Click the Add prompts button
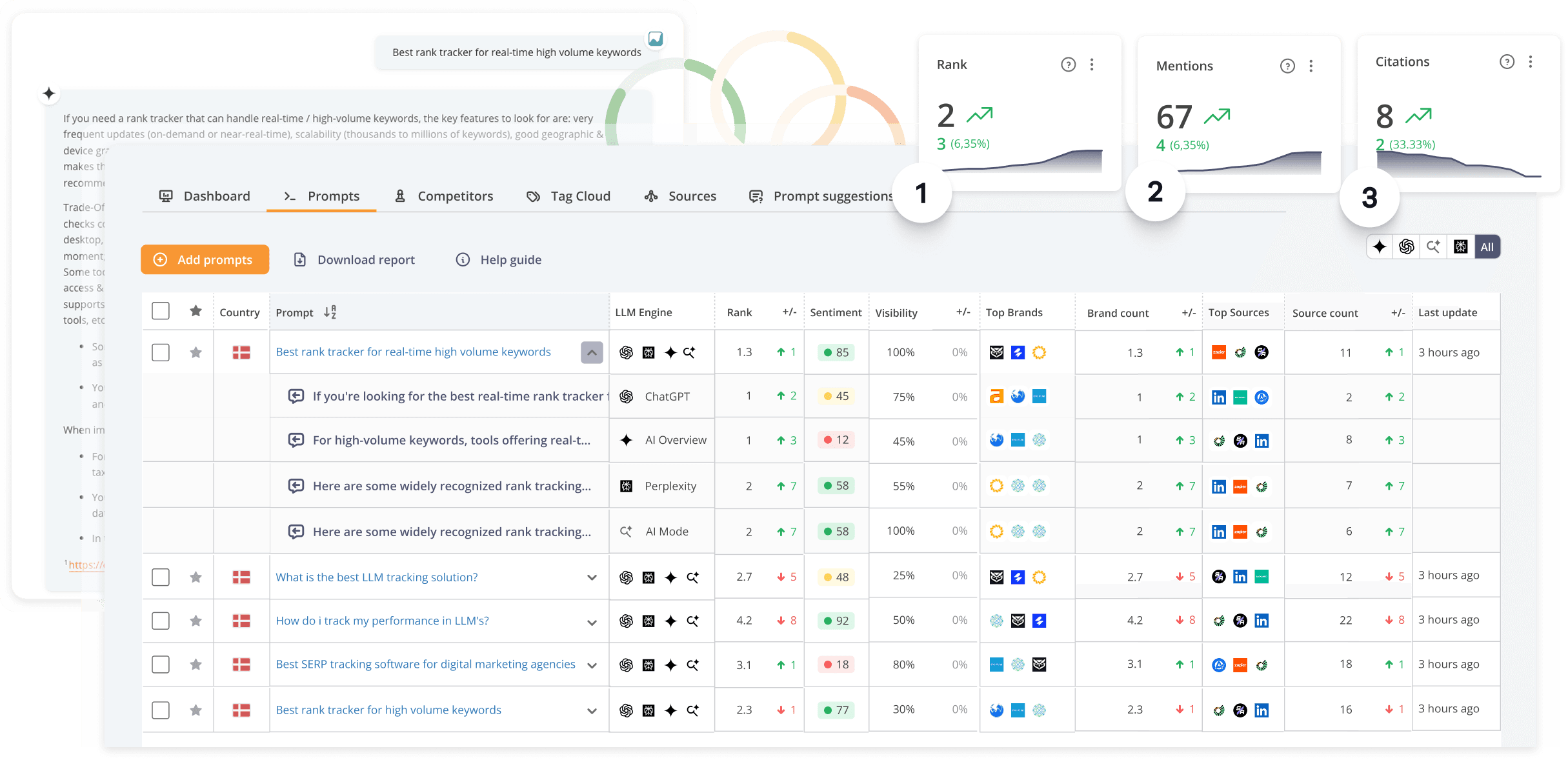The height and width of the screenshot is (760, 1568). pyautogui.click(x=205, y=259)
